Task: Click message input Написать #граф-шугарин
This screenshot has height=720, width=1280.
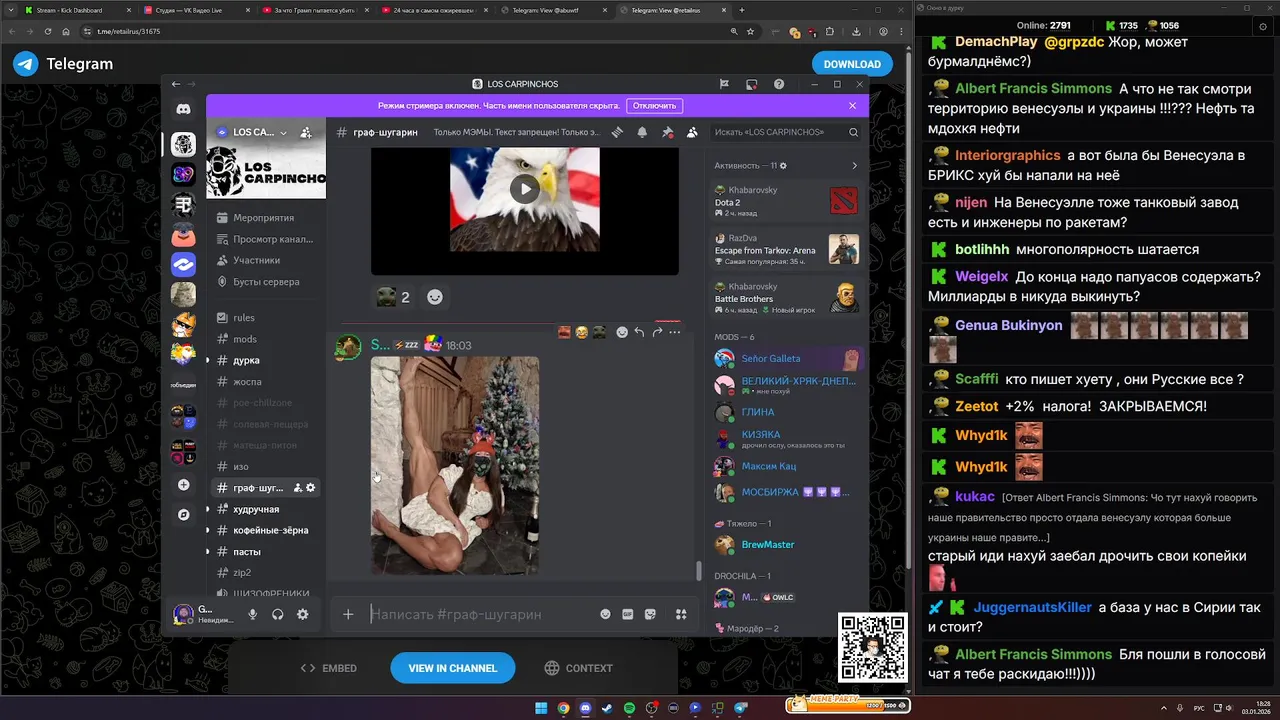Action: (480, 614)
